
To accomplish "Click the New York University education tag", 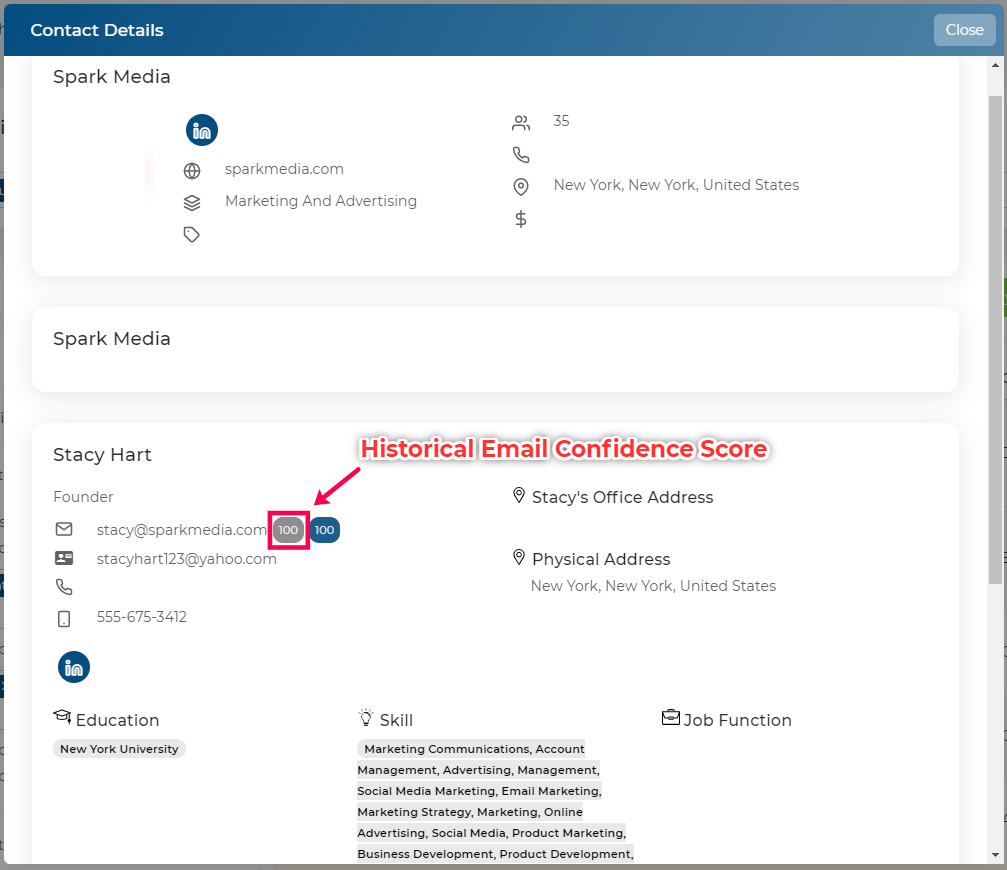I will click(119, 749).
